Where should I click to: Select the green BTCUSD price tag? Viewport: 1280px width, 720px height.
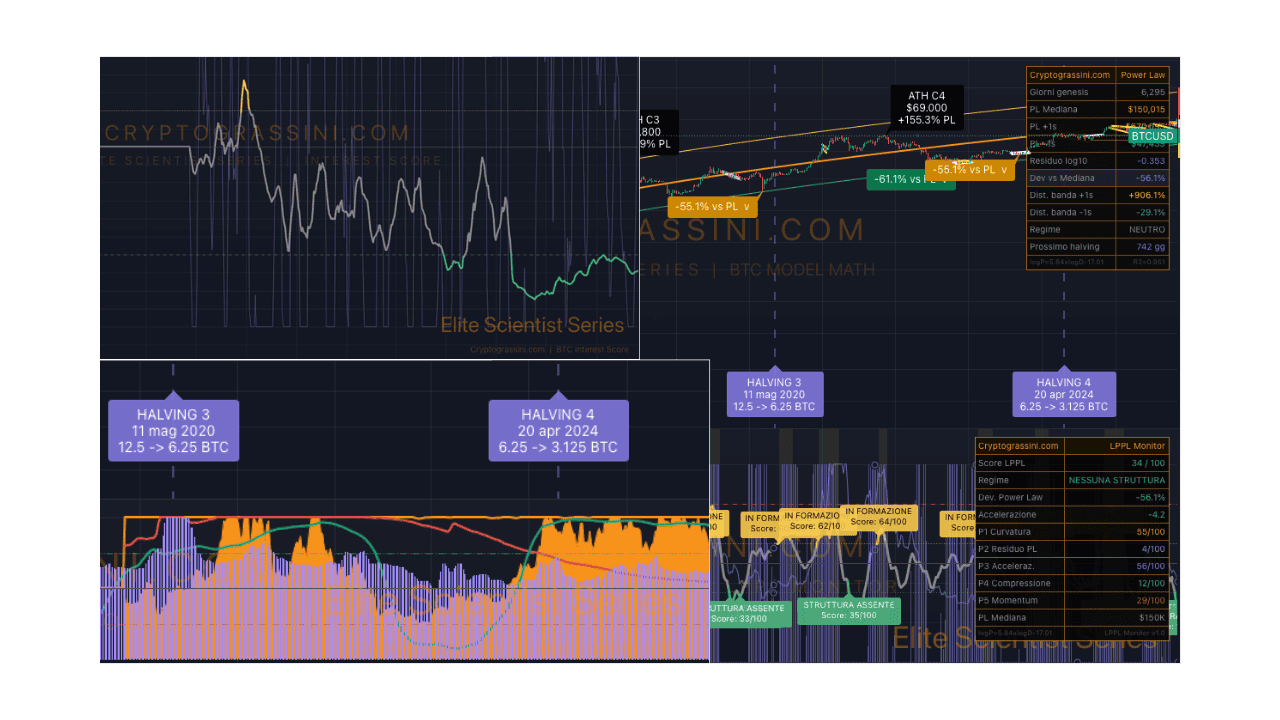pos(1152,136)
